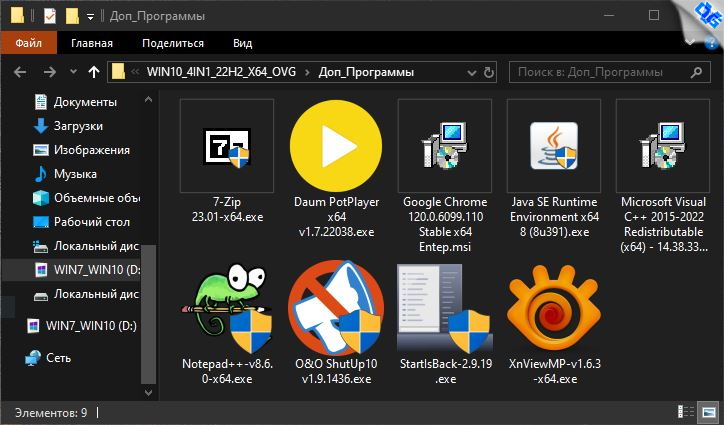Open address bar history dropdown
Screen dimensions: 724x425
click(471, 73)
